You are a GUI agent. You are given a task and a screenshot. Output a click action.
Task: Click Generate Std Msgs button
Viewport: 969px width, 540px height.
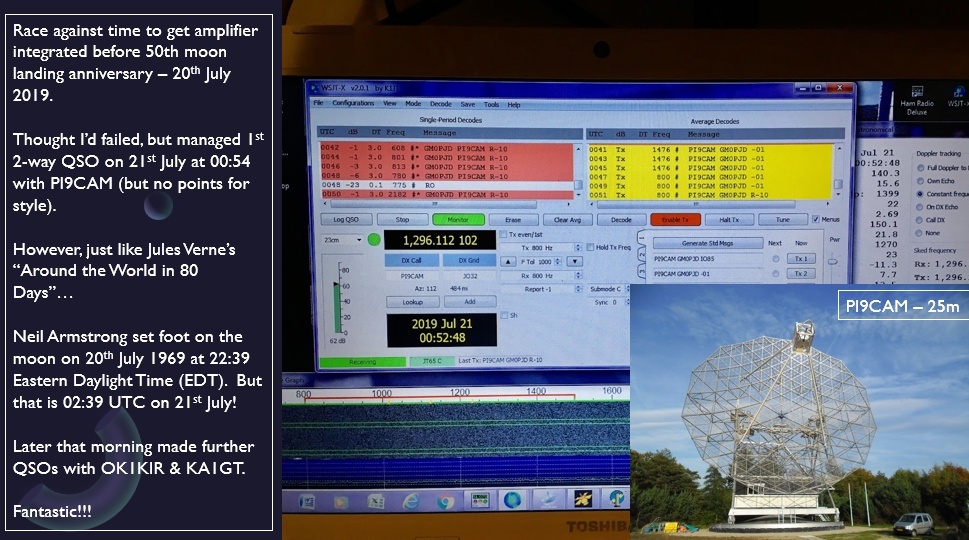point(707,243)
